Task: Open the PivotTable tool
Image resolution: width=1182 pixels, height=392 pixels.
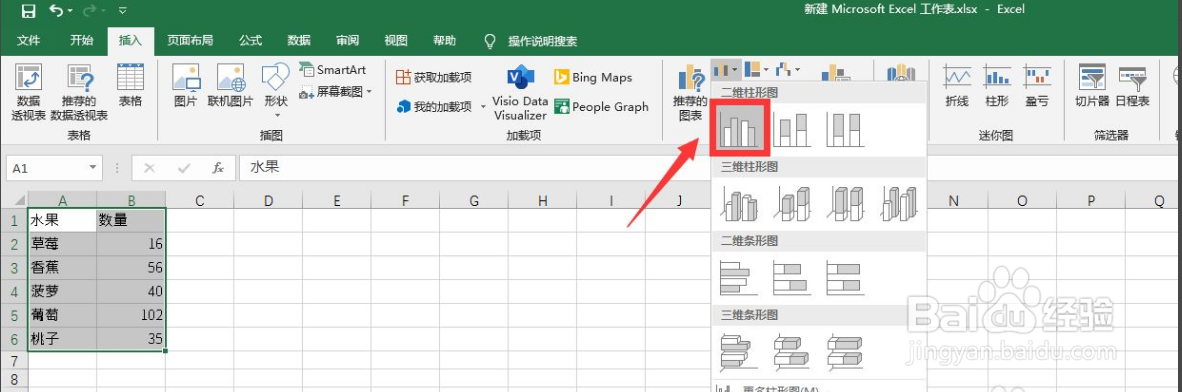Action: coord(28,92)
